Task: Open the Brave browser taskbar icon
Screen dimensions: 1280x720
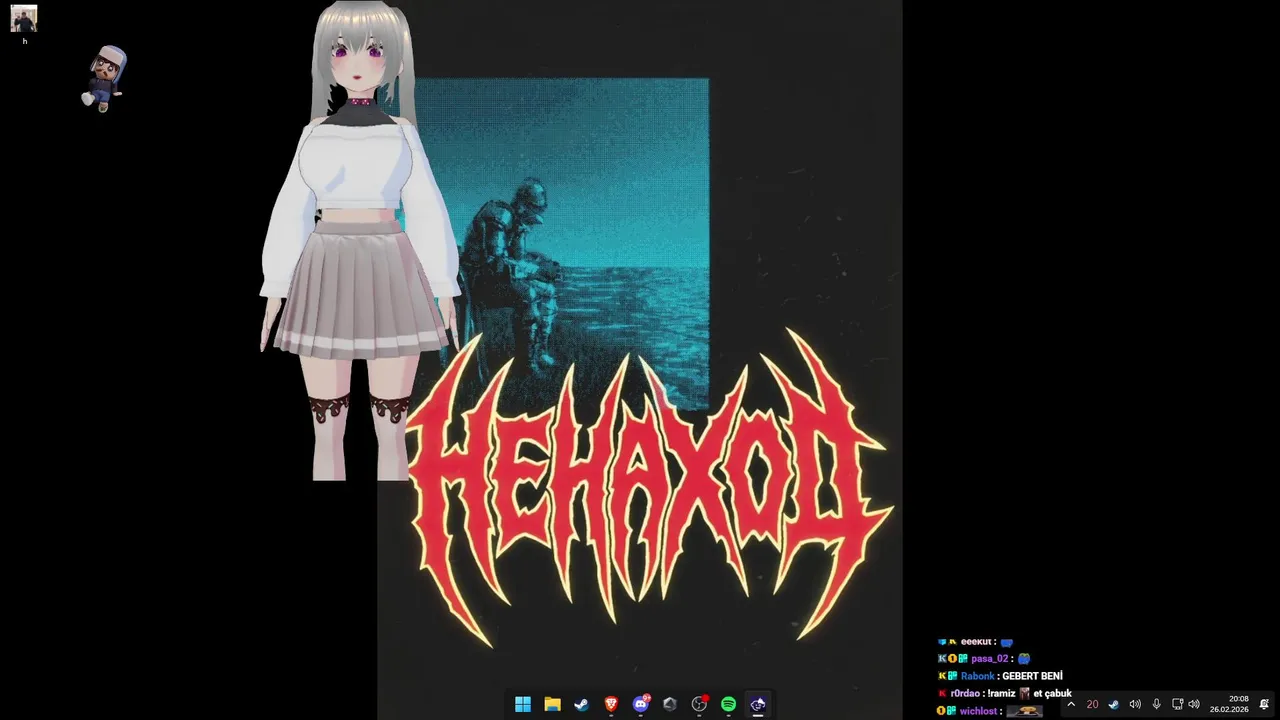Action: coord(611,704)
